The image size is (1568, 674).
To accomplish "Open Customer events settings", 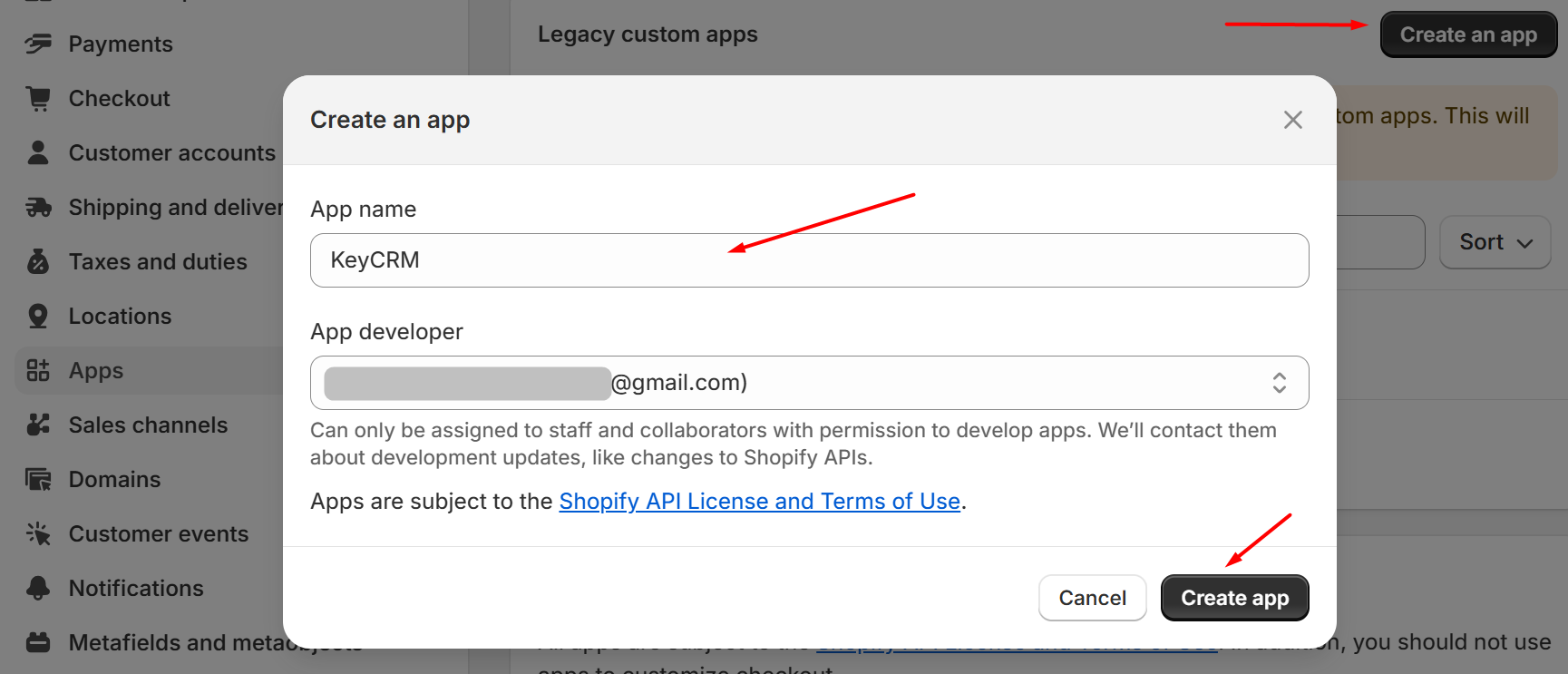I will (x=159, y=533).
